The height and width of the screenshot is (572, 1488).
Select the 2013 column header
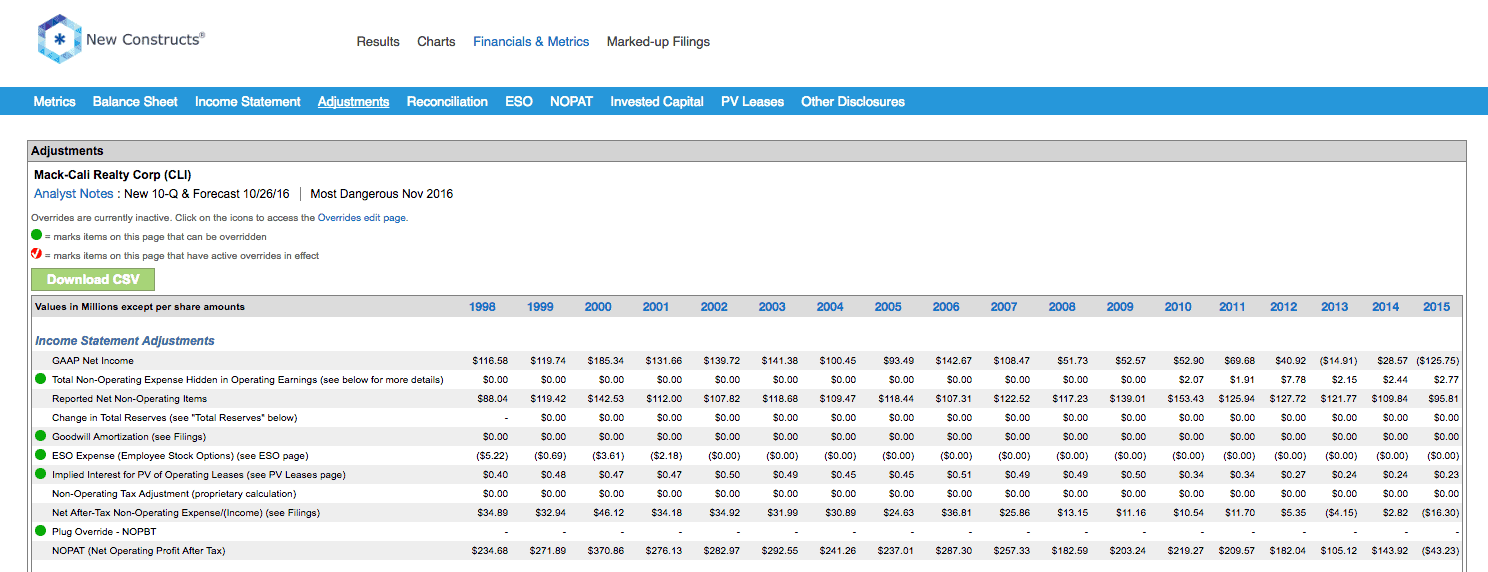[1334, 307]
